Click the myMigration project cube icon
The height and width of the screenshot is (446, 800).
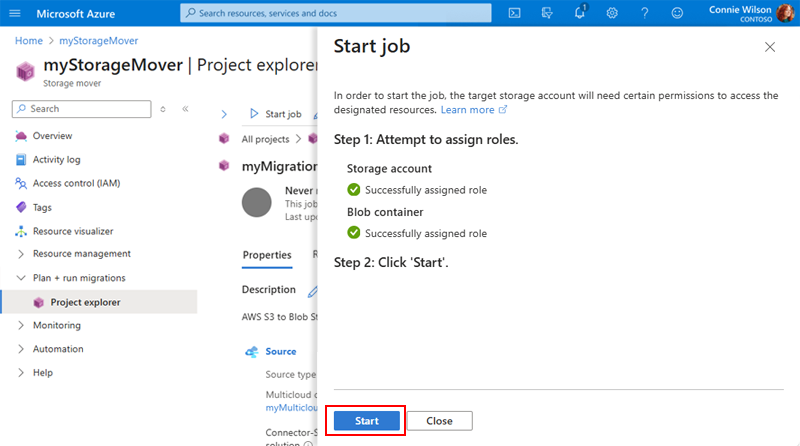pos(224,165)
